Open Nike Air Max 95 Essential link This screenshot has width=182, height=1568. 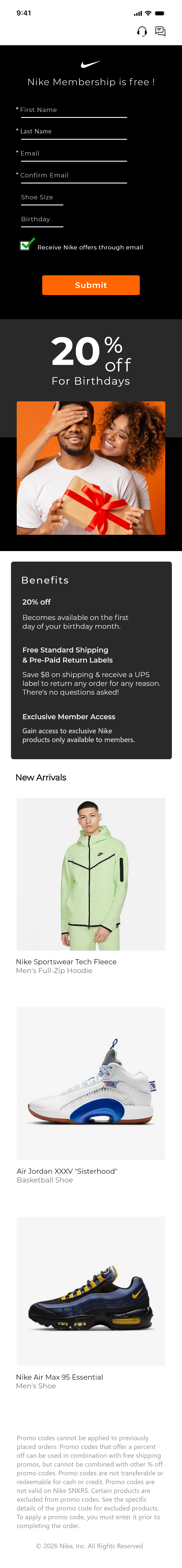tap(60, 1377)
